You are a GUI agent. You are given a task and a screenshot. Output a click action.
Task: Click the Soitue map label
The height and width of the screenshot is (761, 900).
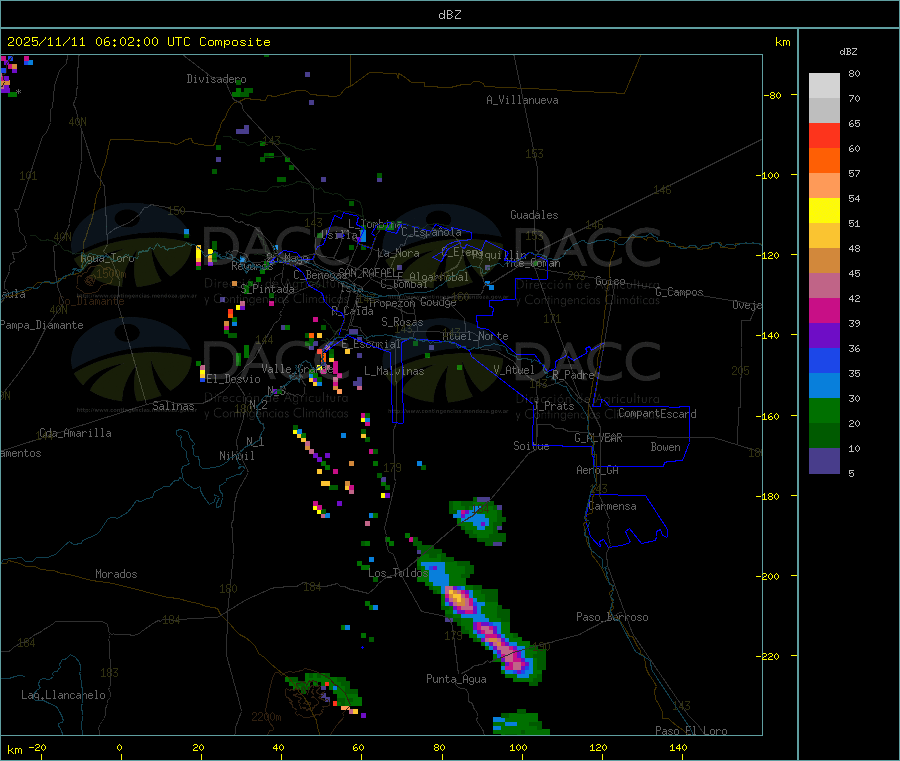point(531,446)
